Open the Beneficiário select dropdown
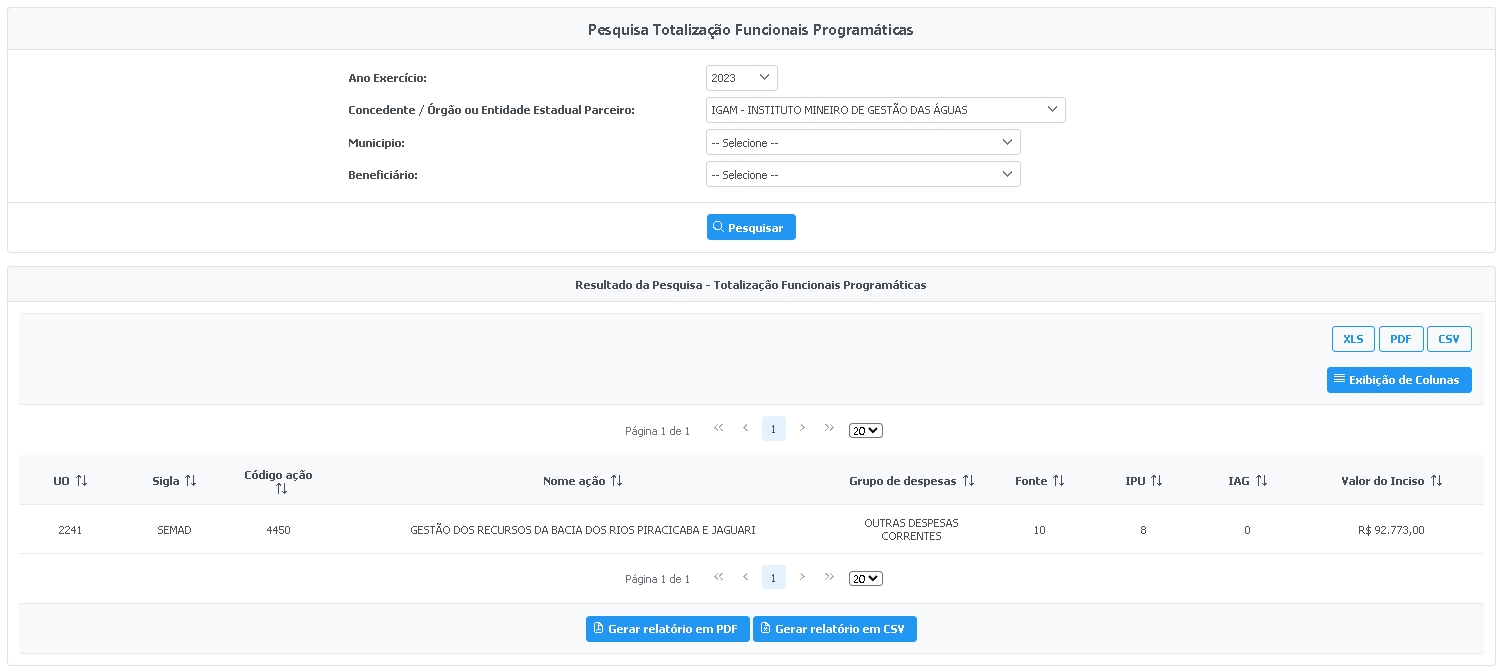1502x672 pixels. tap(862, 175)
